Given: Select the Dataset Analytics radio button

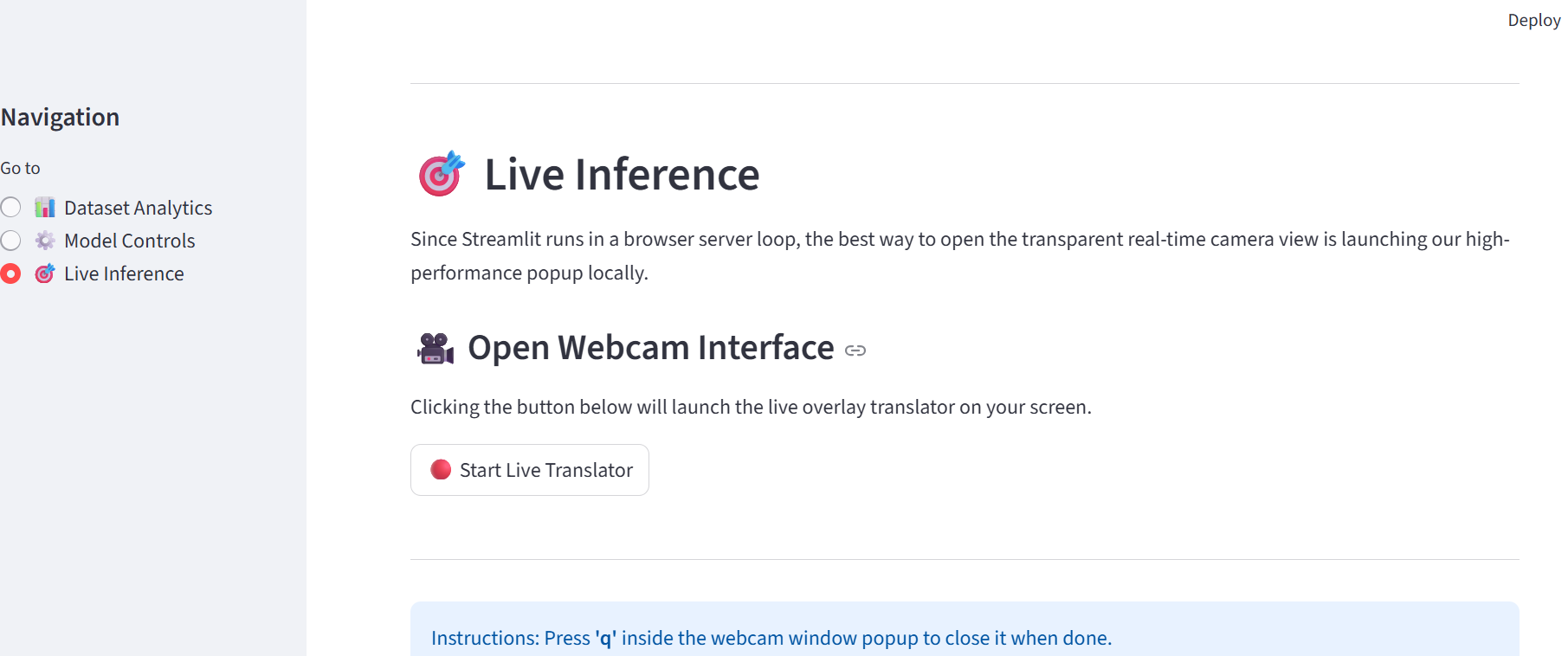Looking at the screenshot, I should tap(11, 207).
